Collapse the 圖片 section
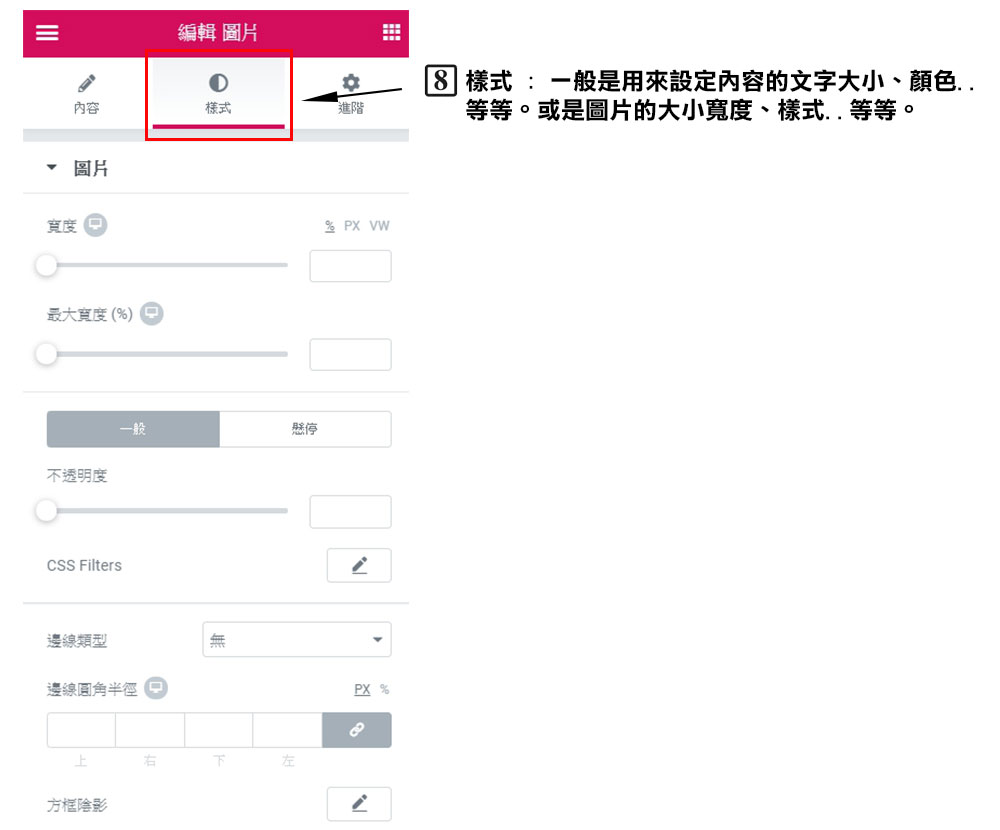This screenshot has height=830, width=1000. coord(52,168)
